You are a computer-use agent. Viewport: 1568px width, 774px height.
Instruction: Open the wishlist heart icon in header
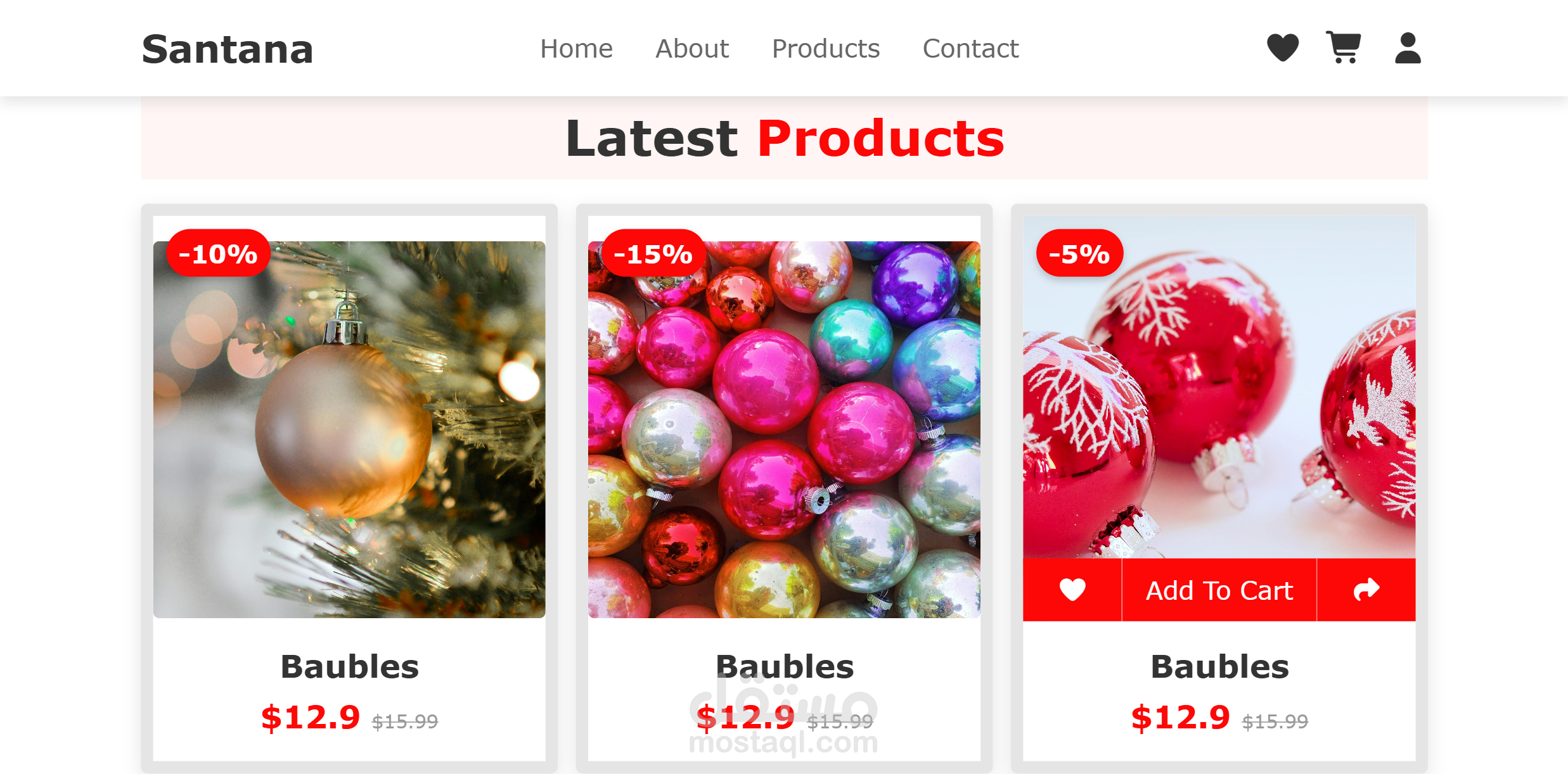[x=1283, y=48]
